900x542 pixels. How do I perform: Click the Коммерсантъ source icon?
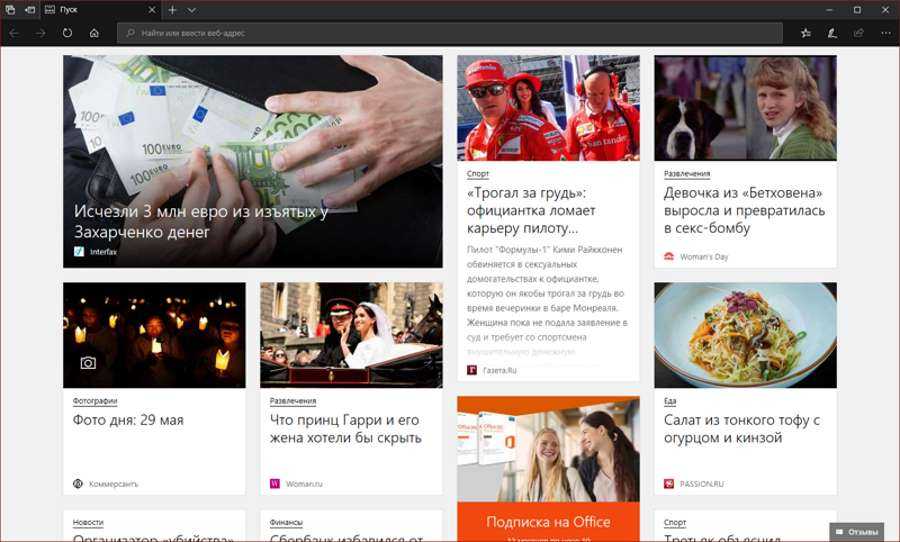pyautogui.click(x=78, y=484)
